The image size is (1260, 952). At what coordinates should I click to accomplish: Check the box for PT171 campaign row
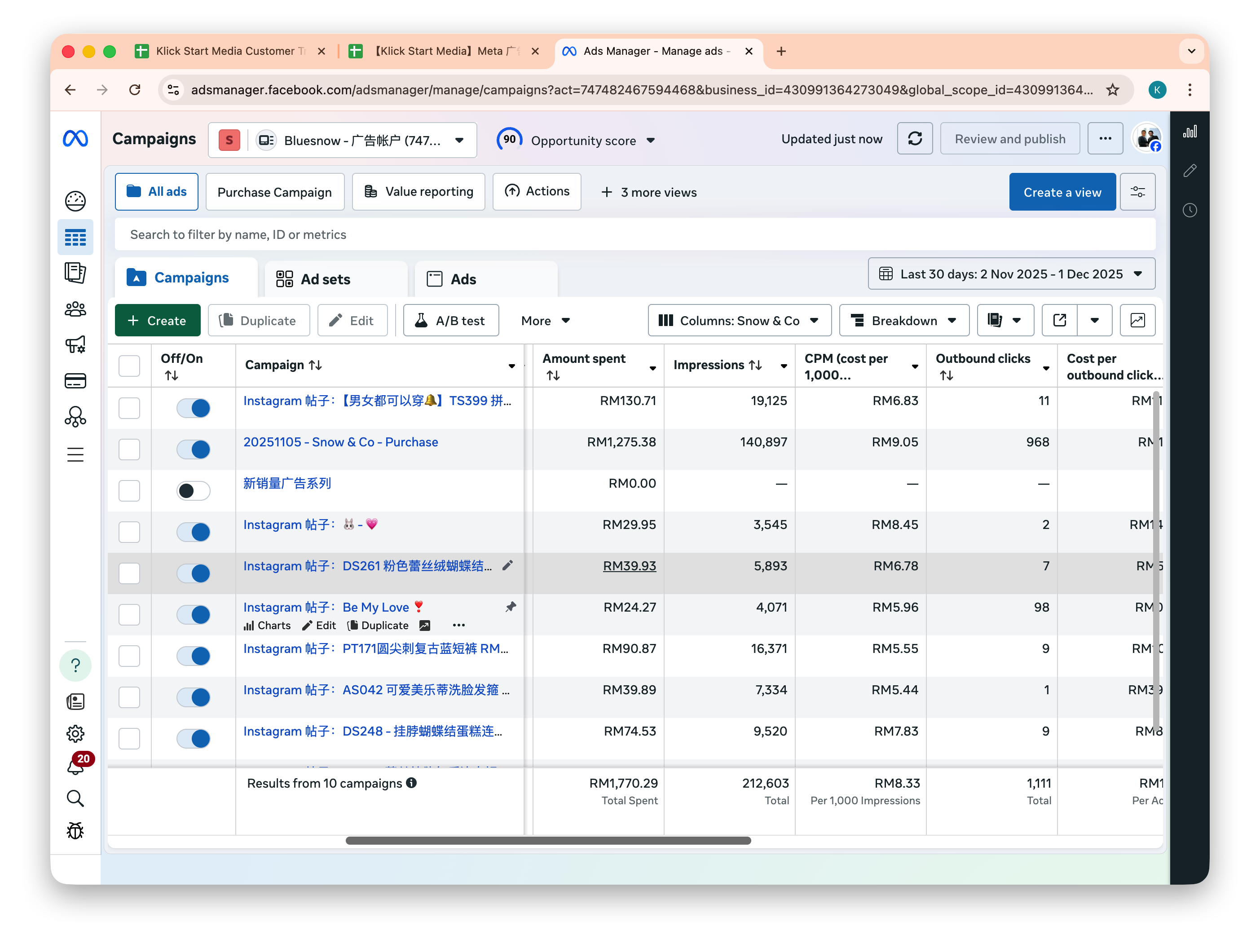pyautogui.click(x=129, y=656)
